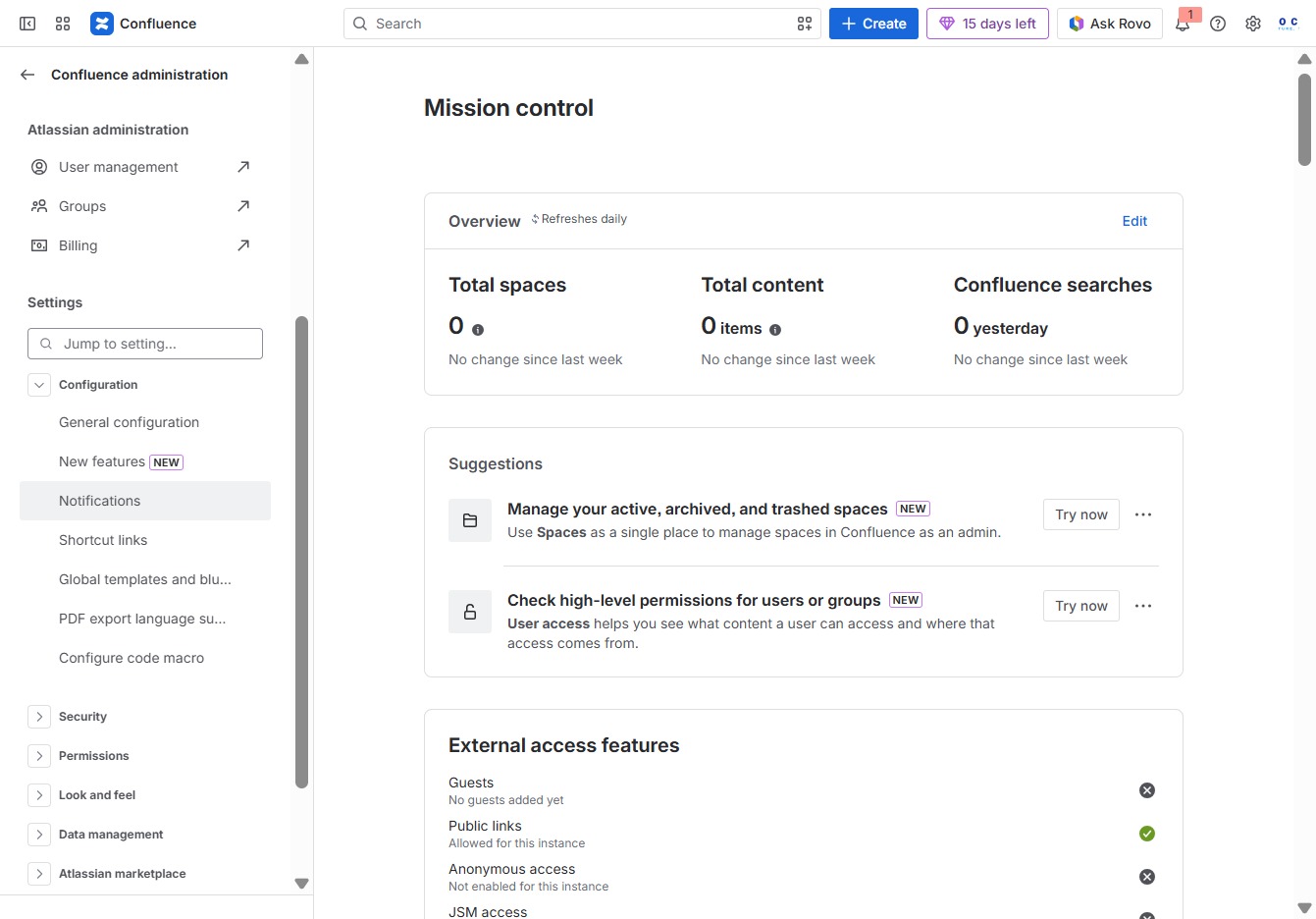
Task: Expand the Permissions section
Action: (x=39, y=756)
